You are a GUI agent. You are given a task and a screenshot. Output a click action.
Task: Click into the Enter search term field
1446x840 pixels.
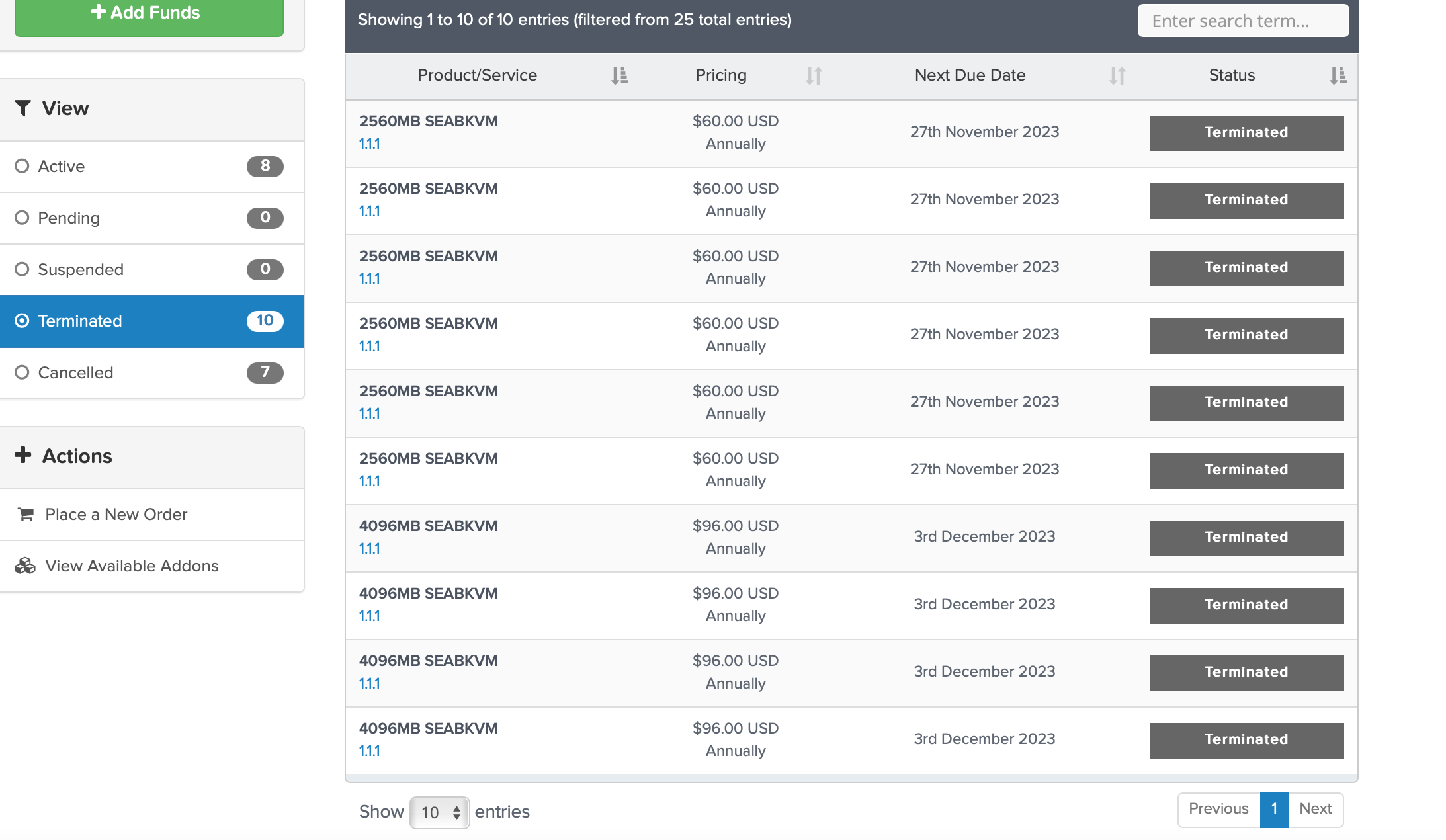click(x=1242, y=21)
